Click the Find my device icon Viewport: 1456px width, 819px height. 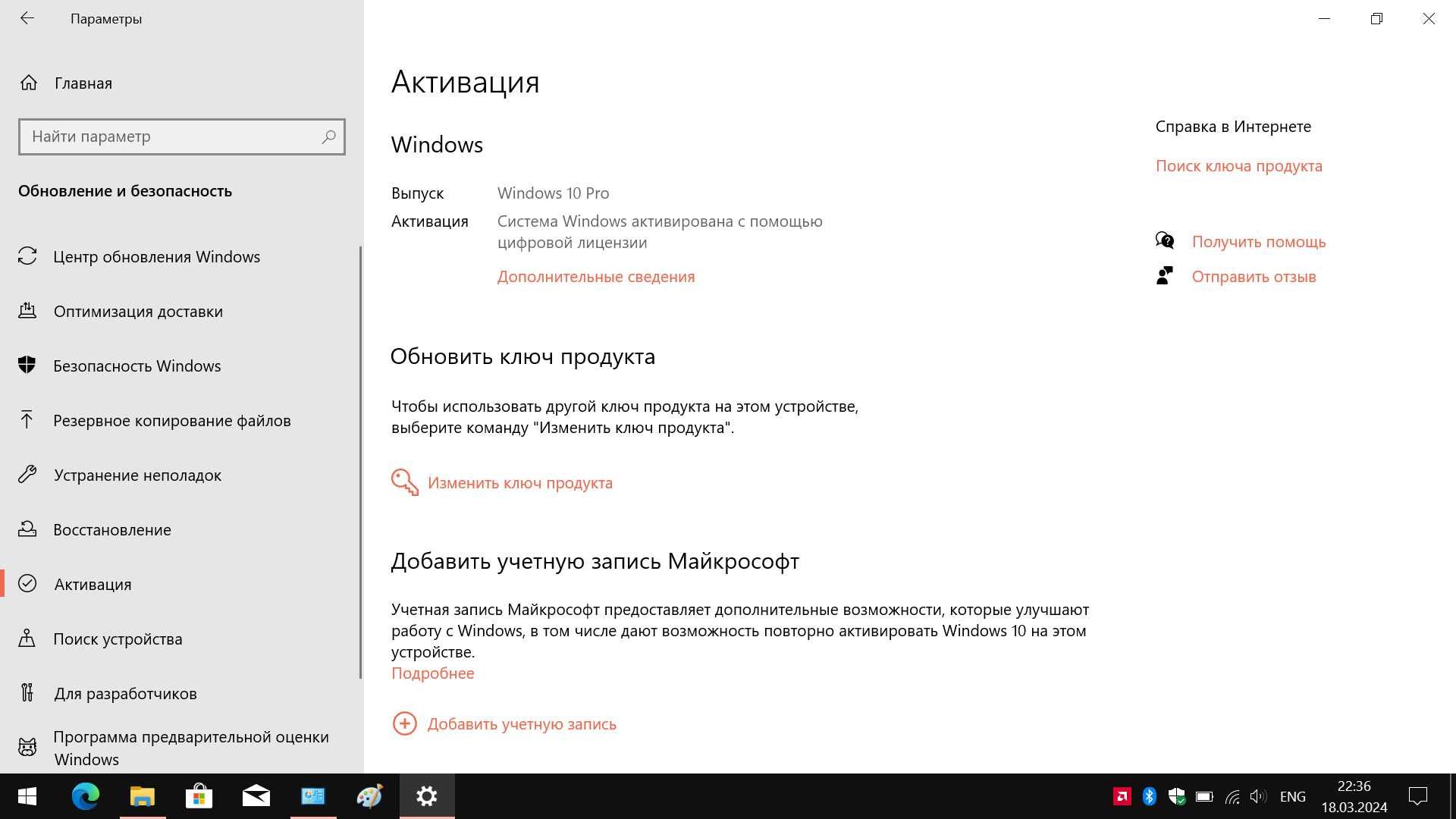27,639
